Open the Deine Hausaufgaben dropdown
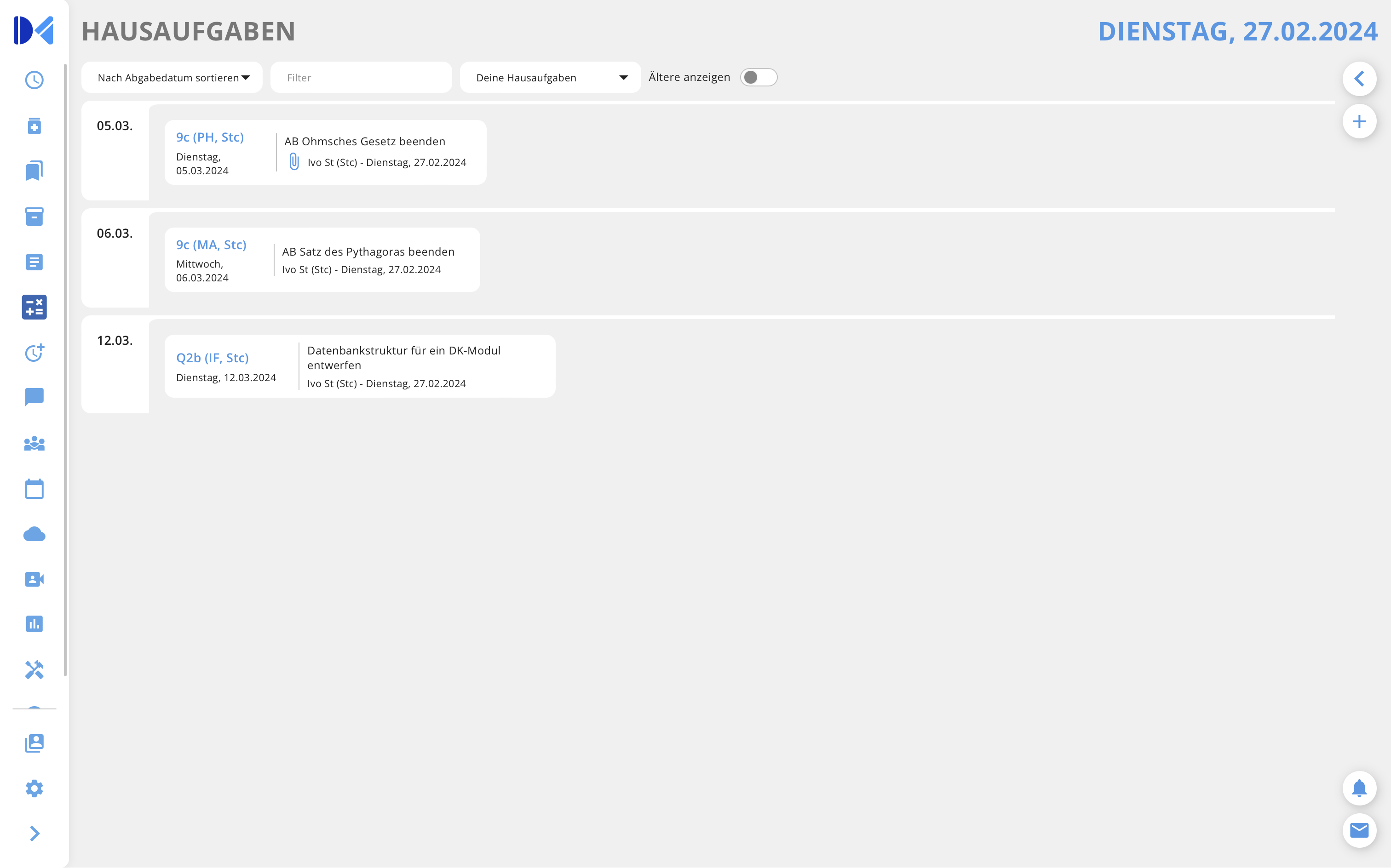Image resolution: width=1391 pixels, height=868 pixels. 550,78
